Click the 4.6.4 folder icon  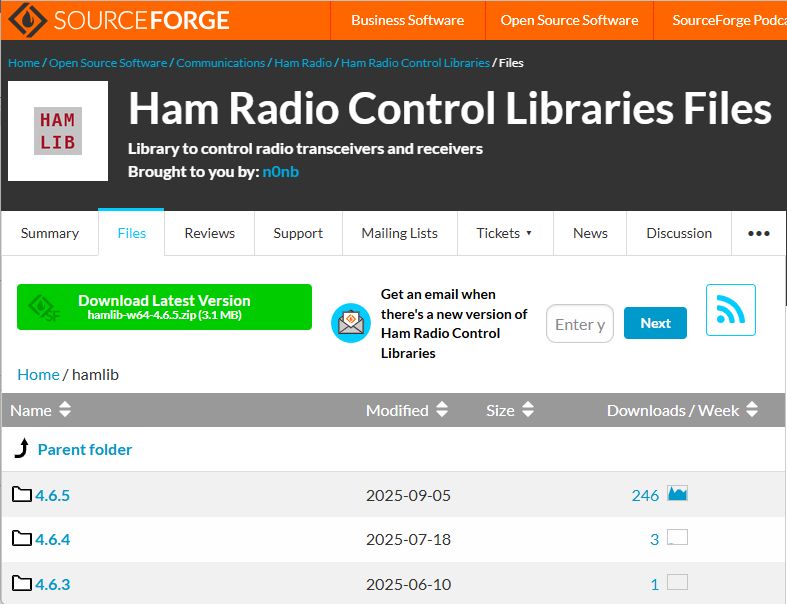[22, 539]
